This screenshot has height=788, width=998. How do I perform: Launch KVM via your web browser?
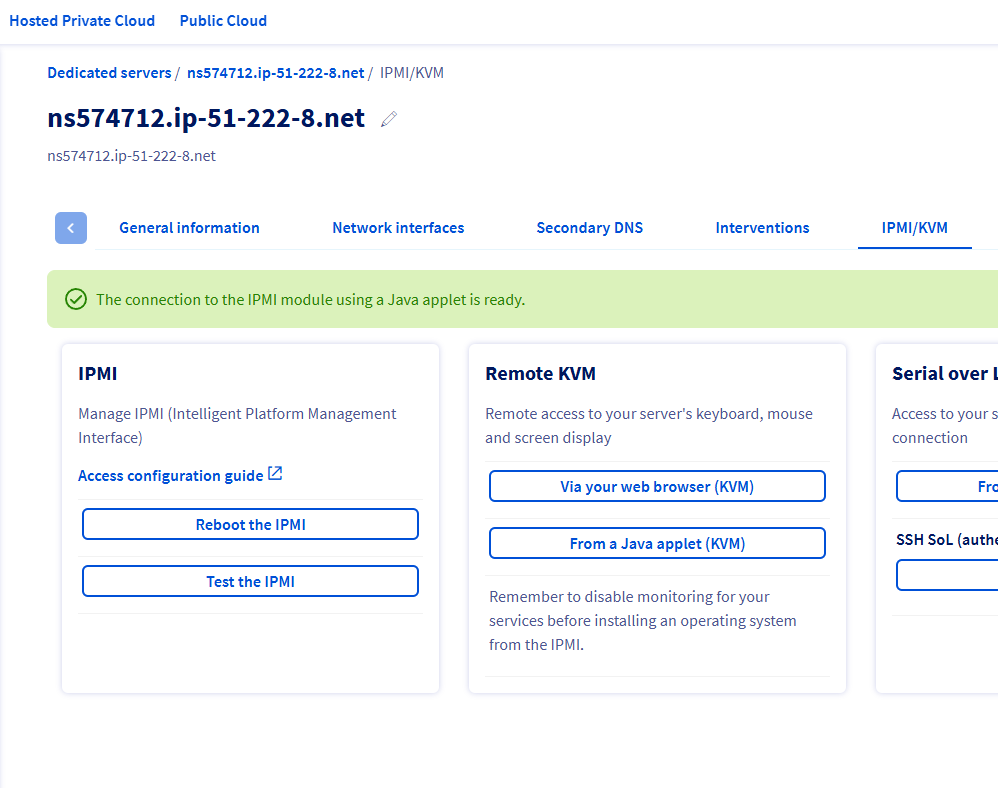[x=657, y=486]
